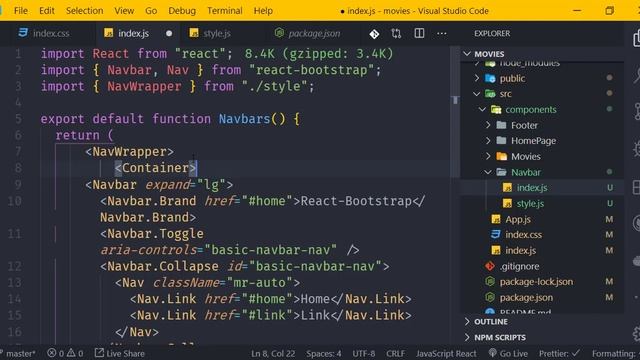Open the editor More Actions ellipsis
Image resolution: width=640 pixels, height=360 pixels.
442,33
